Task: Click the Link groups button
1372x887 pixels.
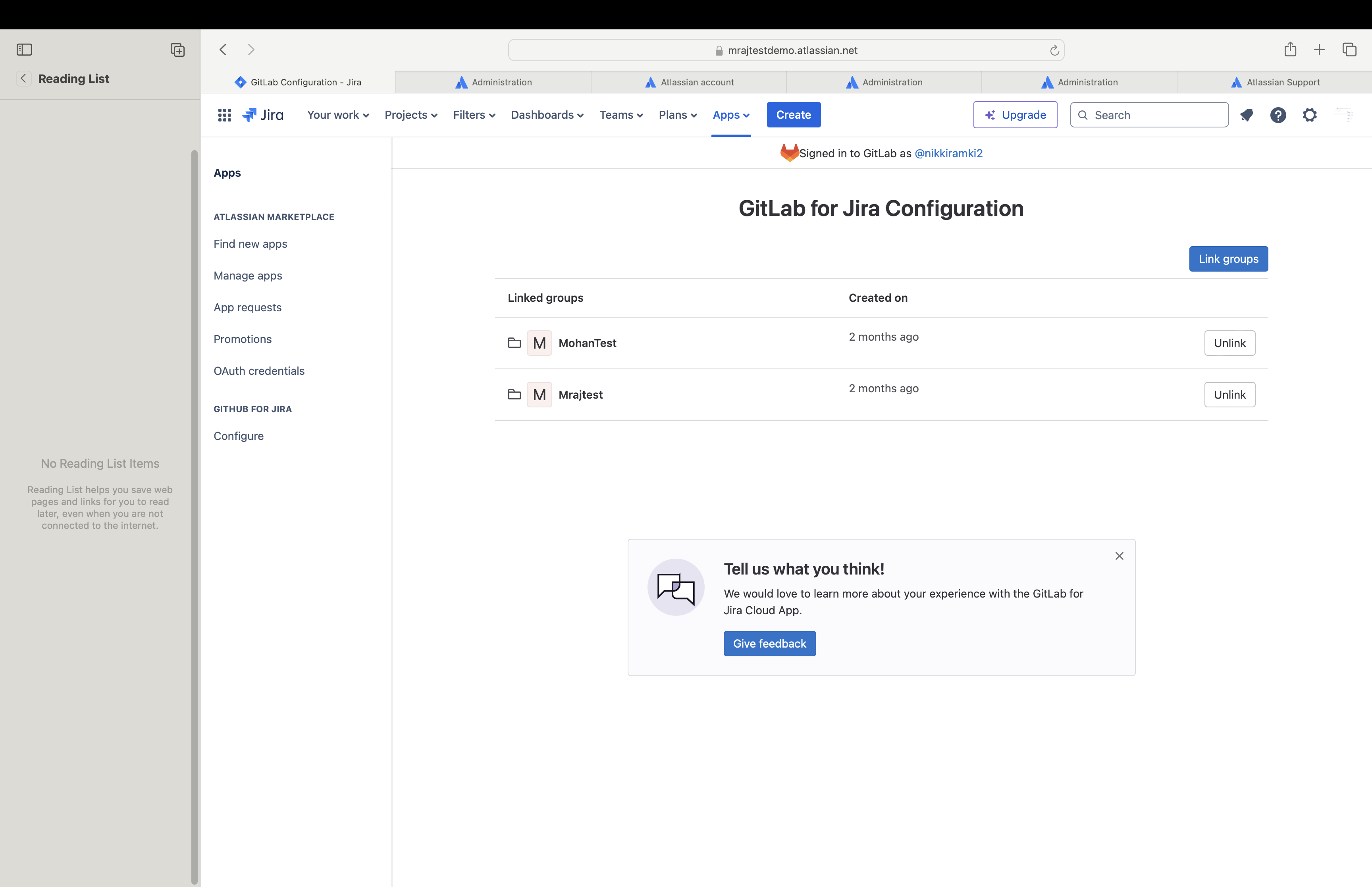Action: 1228,258
